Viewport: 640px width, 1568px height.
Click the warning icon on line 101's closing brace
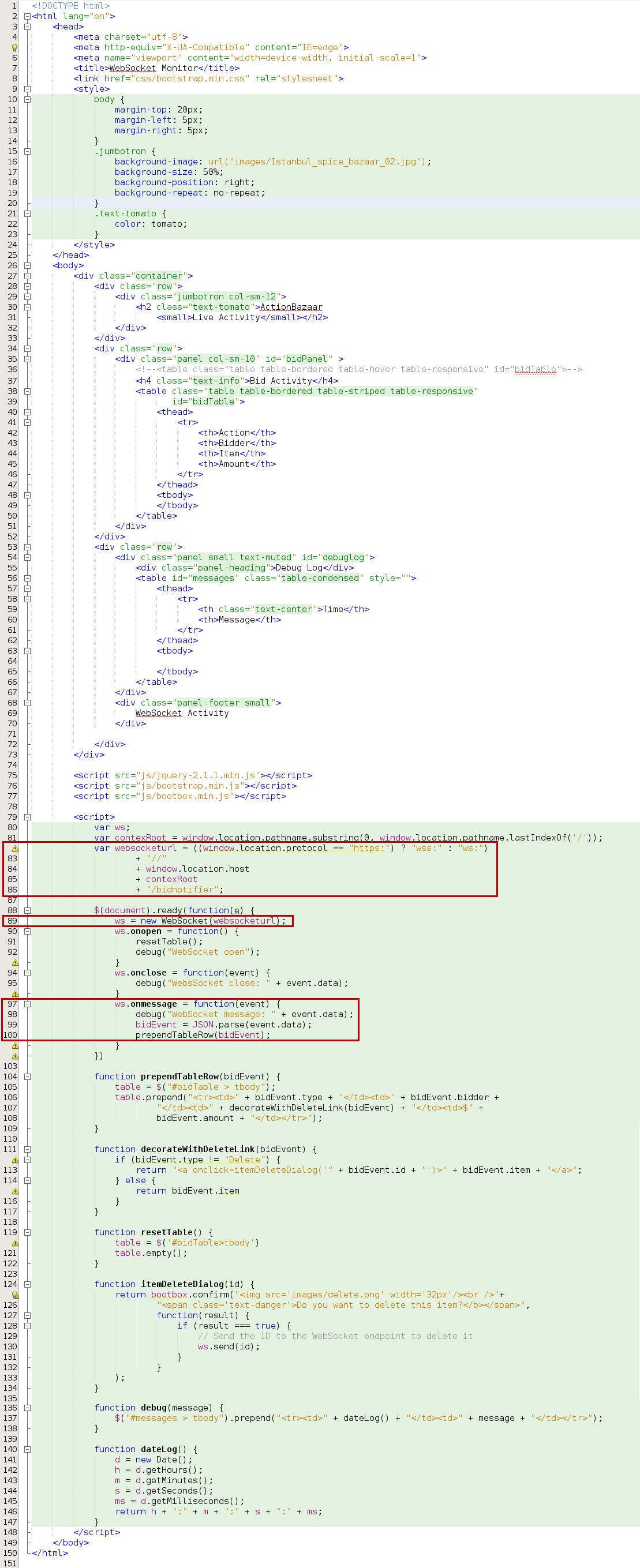coord(15,1045)
